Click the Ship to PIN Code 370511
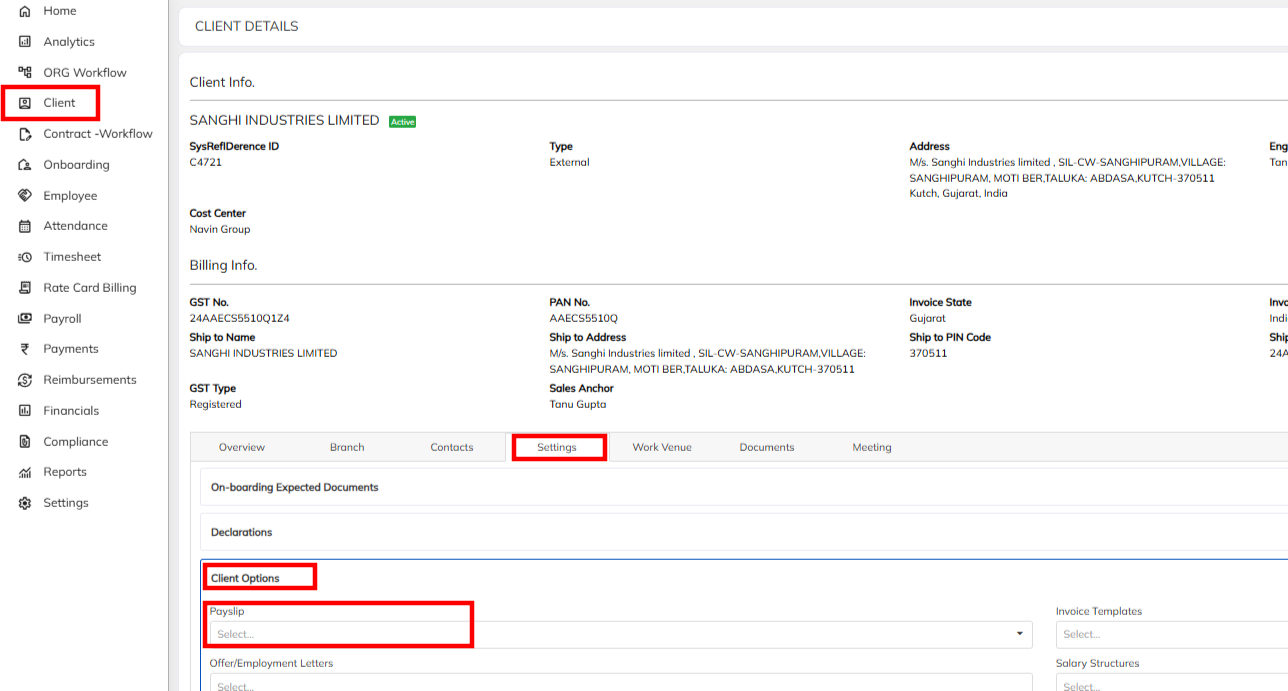The image size is (1288, 691). point(928,353)
